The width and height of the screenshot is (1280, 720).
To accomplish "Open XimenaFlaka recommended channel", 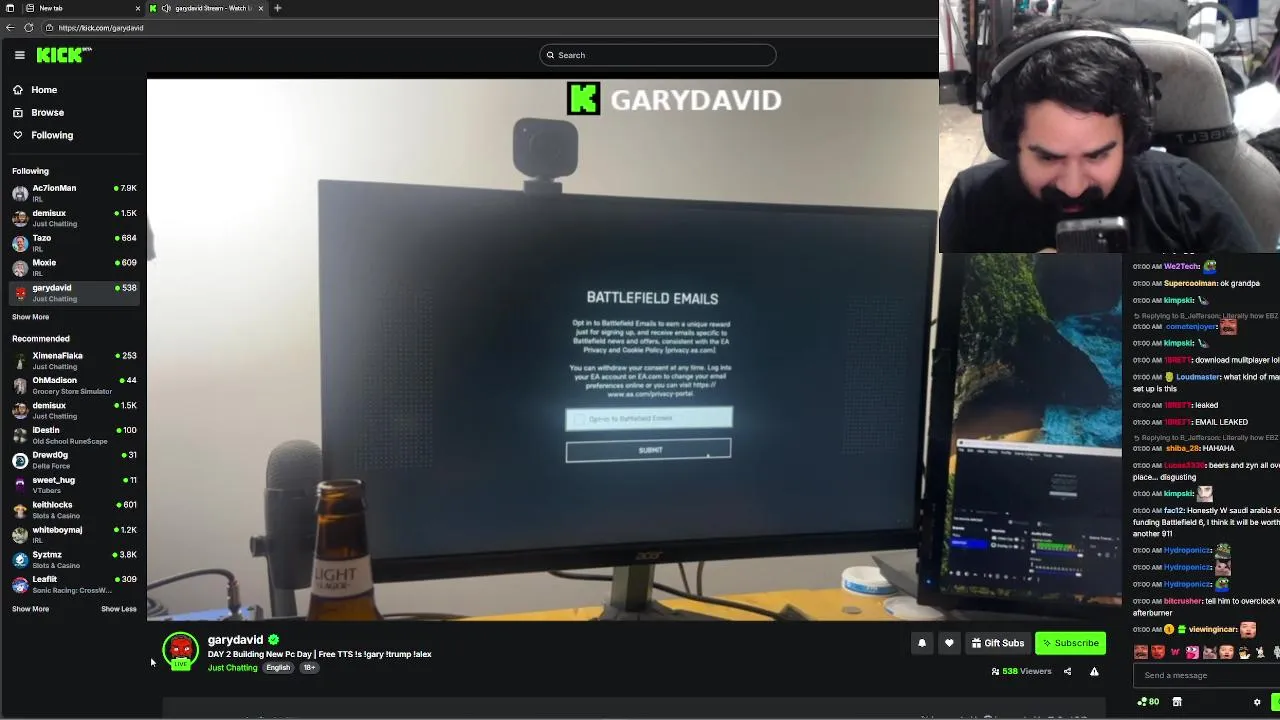I will point(74,360).
